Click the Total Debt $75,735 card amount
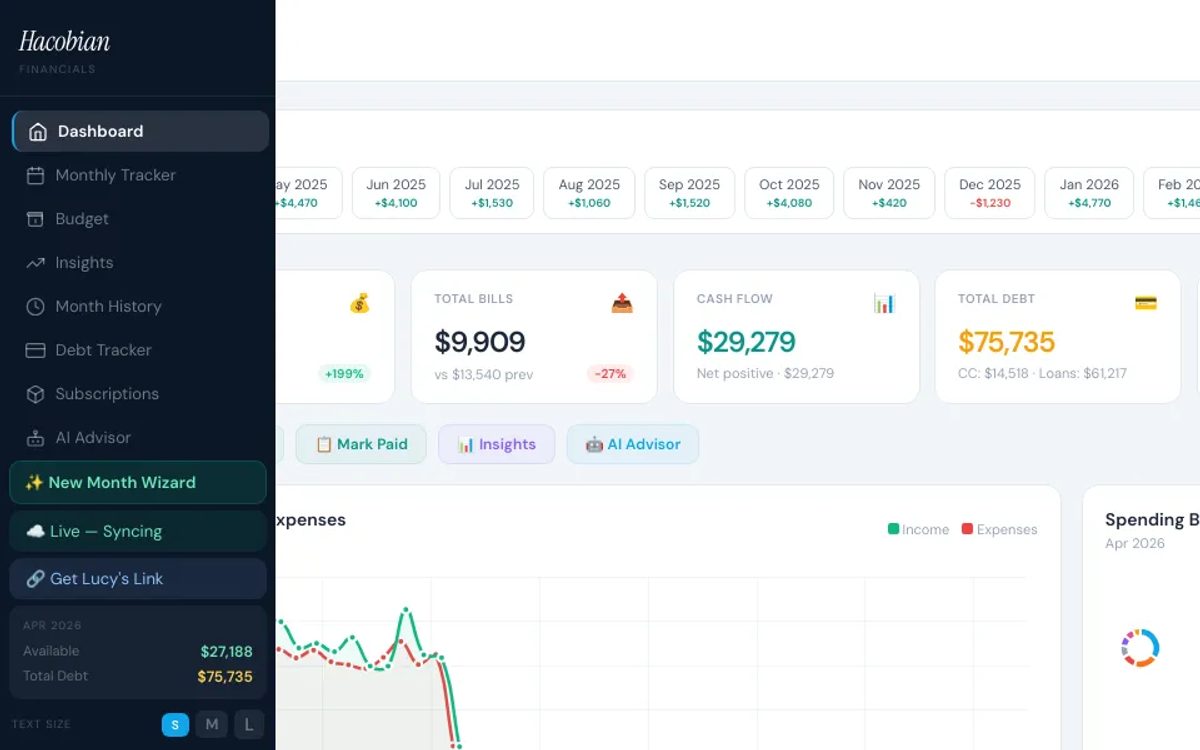1200x750 pixels. [x=1007, y=342]
